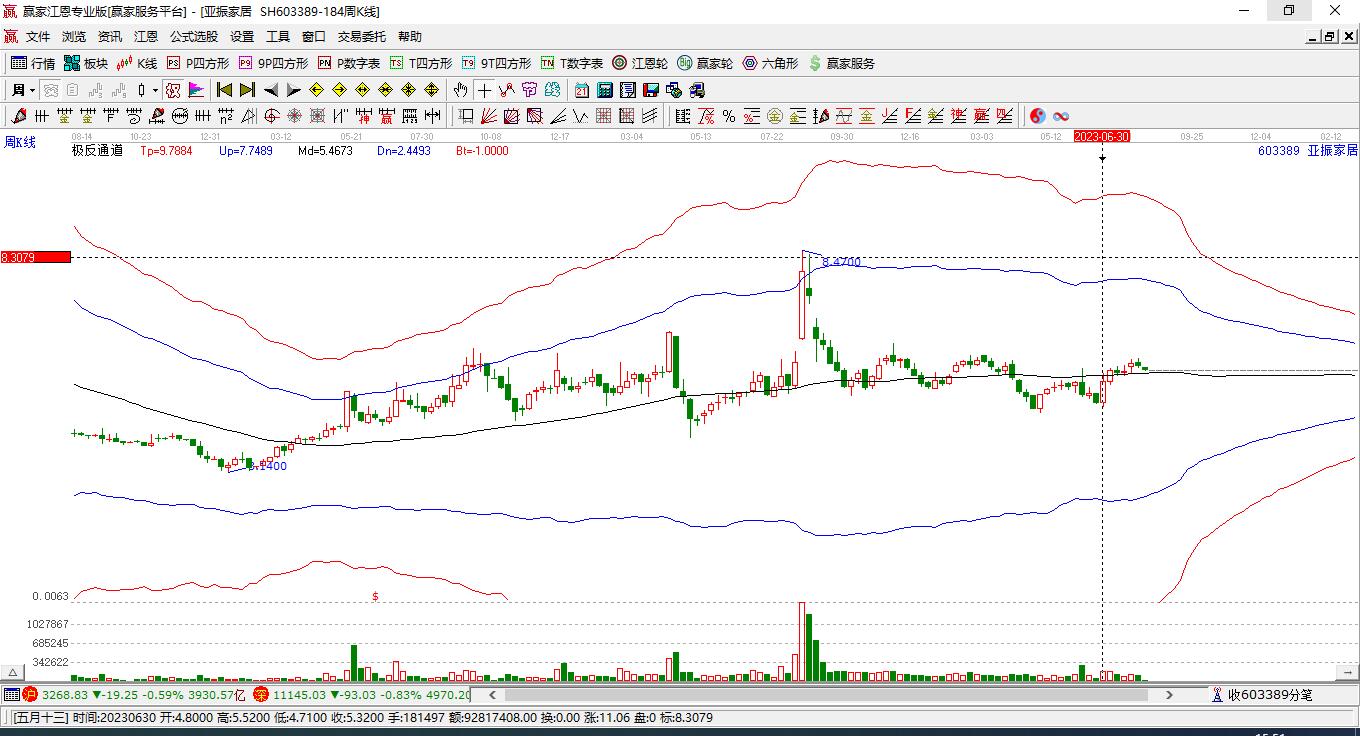Click the red 8.3079 price marker
Viewport: 1360px width, 736px height.
tap(36, 257)
